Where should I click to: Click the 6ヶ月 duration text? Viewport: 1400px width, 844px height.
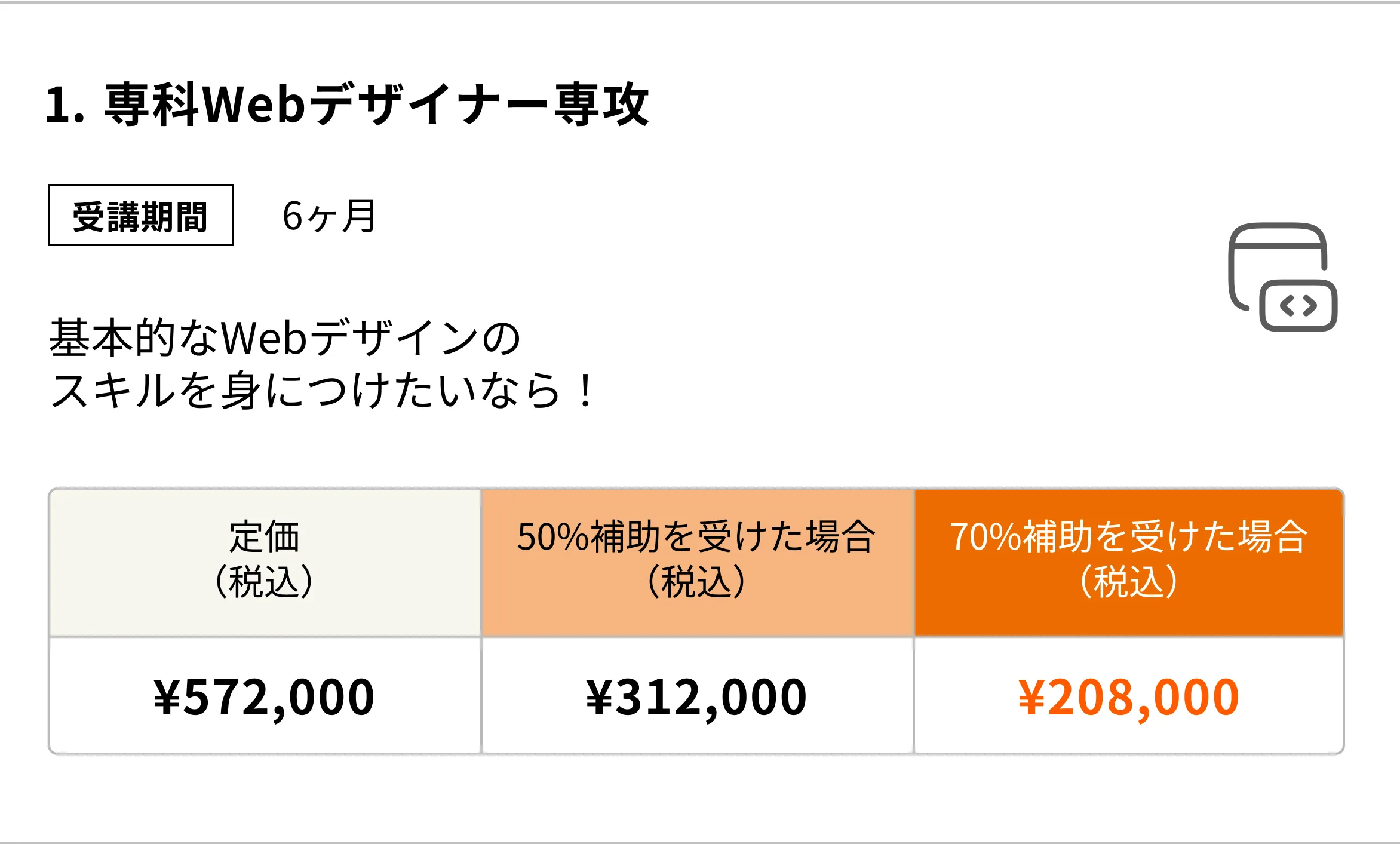pos(328,216)
